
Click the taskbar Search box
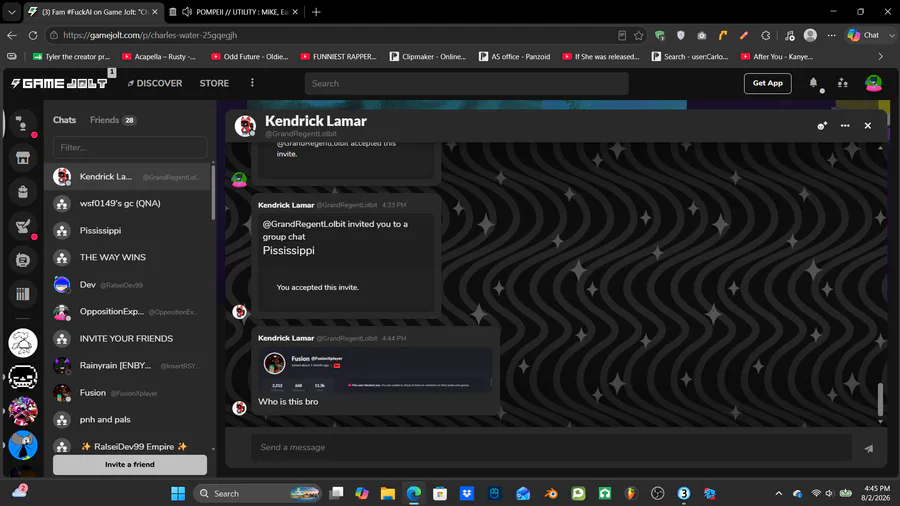257,493
